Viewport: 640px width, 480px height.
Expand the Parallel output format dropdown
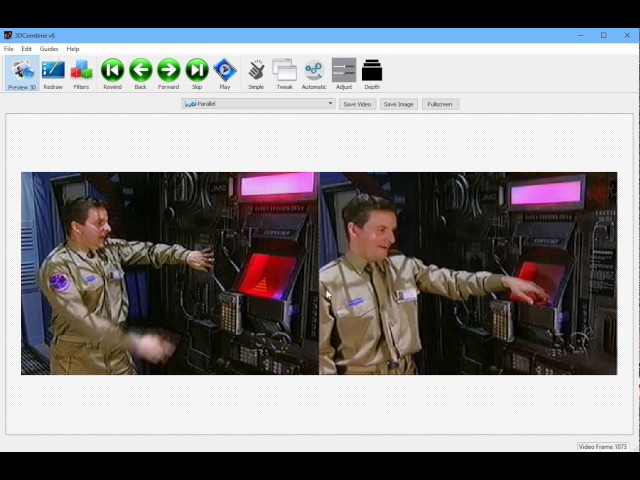point(259,104)
